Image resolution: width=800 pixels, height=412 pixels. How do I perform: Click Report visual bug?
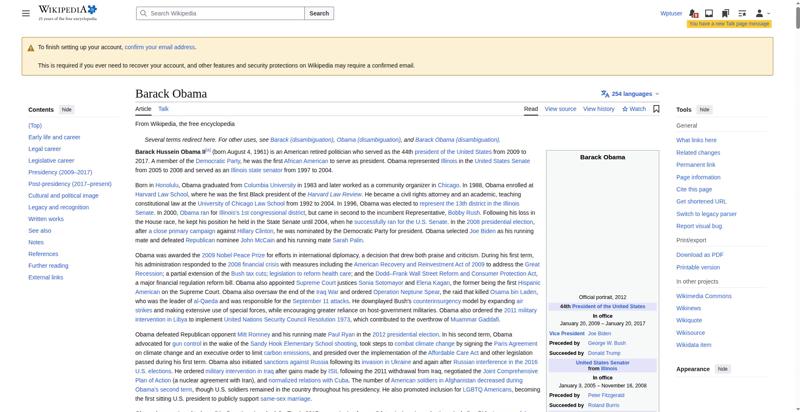click(699, 226)
